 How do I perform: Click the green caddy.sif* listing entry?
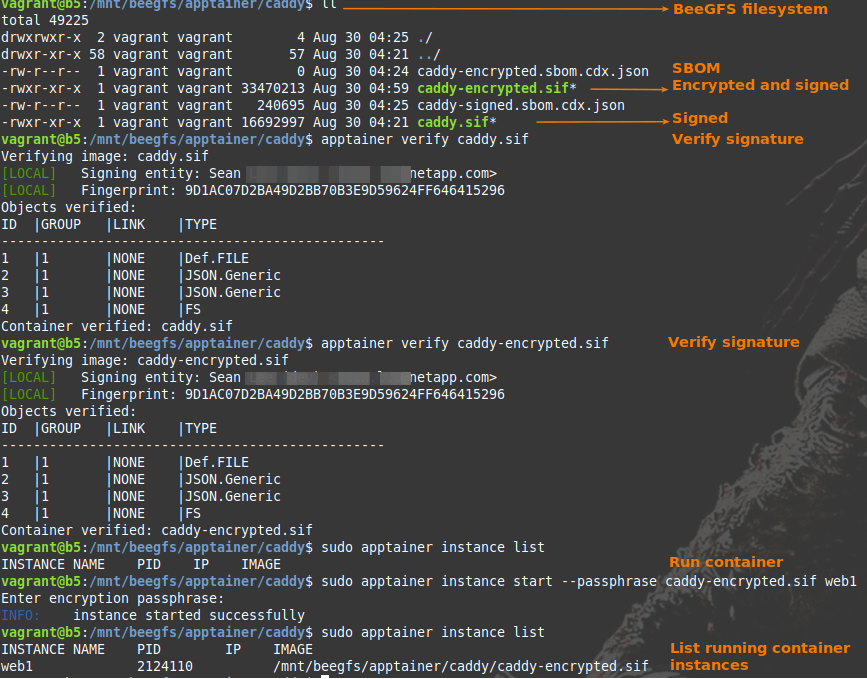tap(457, 122)
